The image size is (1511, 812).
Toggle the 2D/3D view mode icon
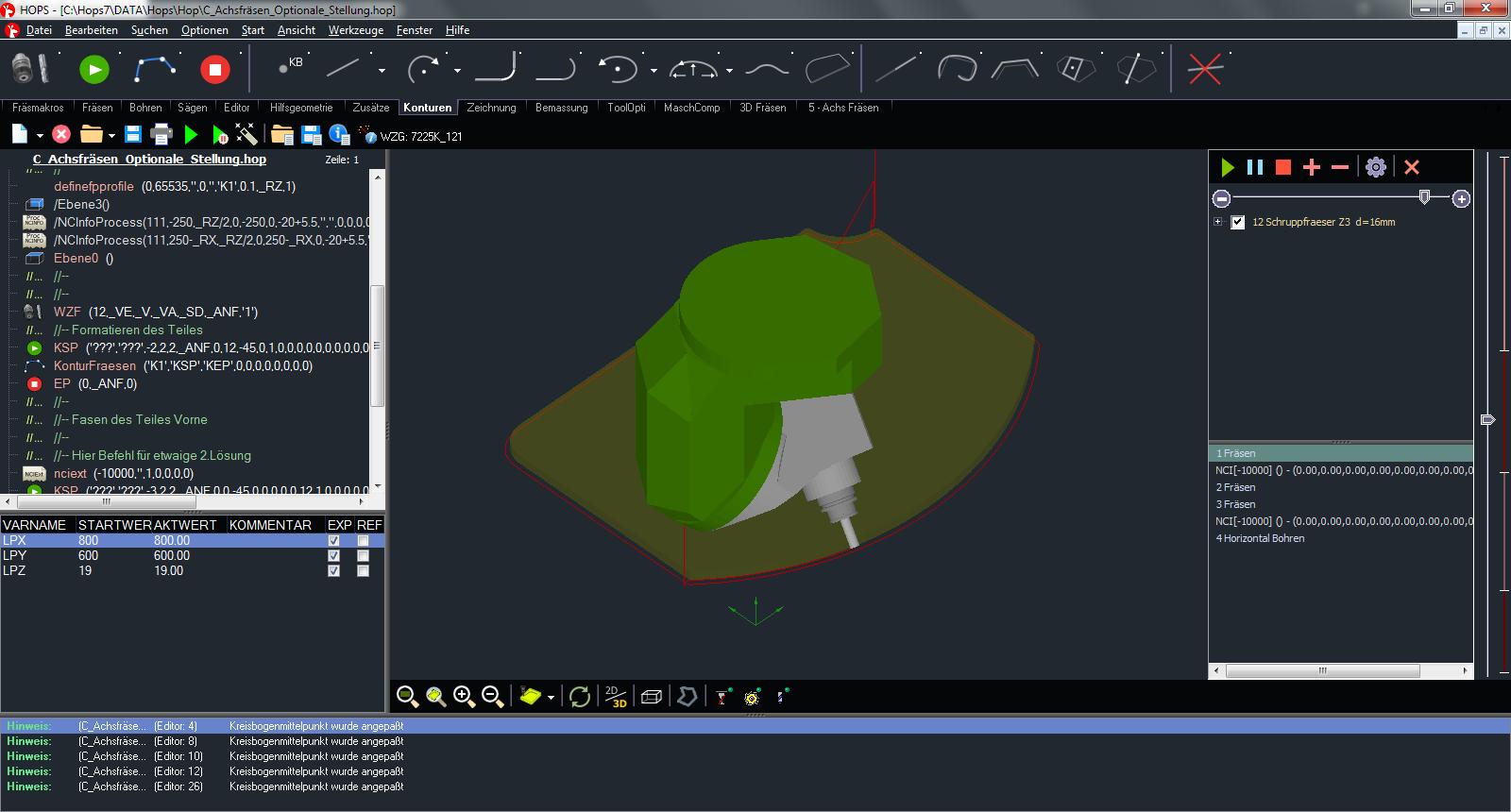pyautogui.click(x=616, y=697)
